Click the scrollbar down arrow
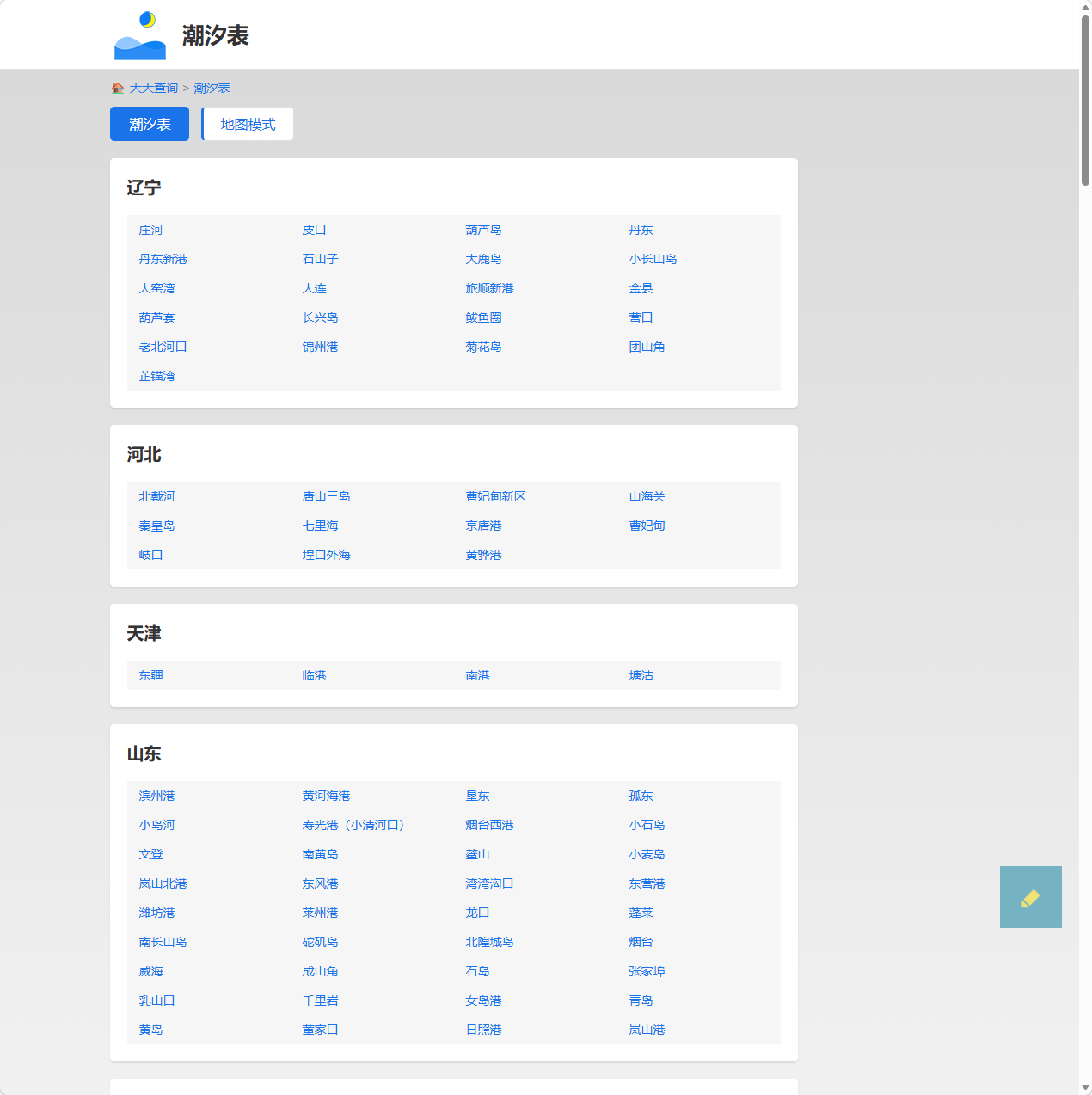Viewport: 1092px width, 1095px height. [x=1085, y=1088]
